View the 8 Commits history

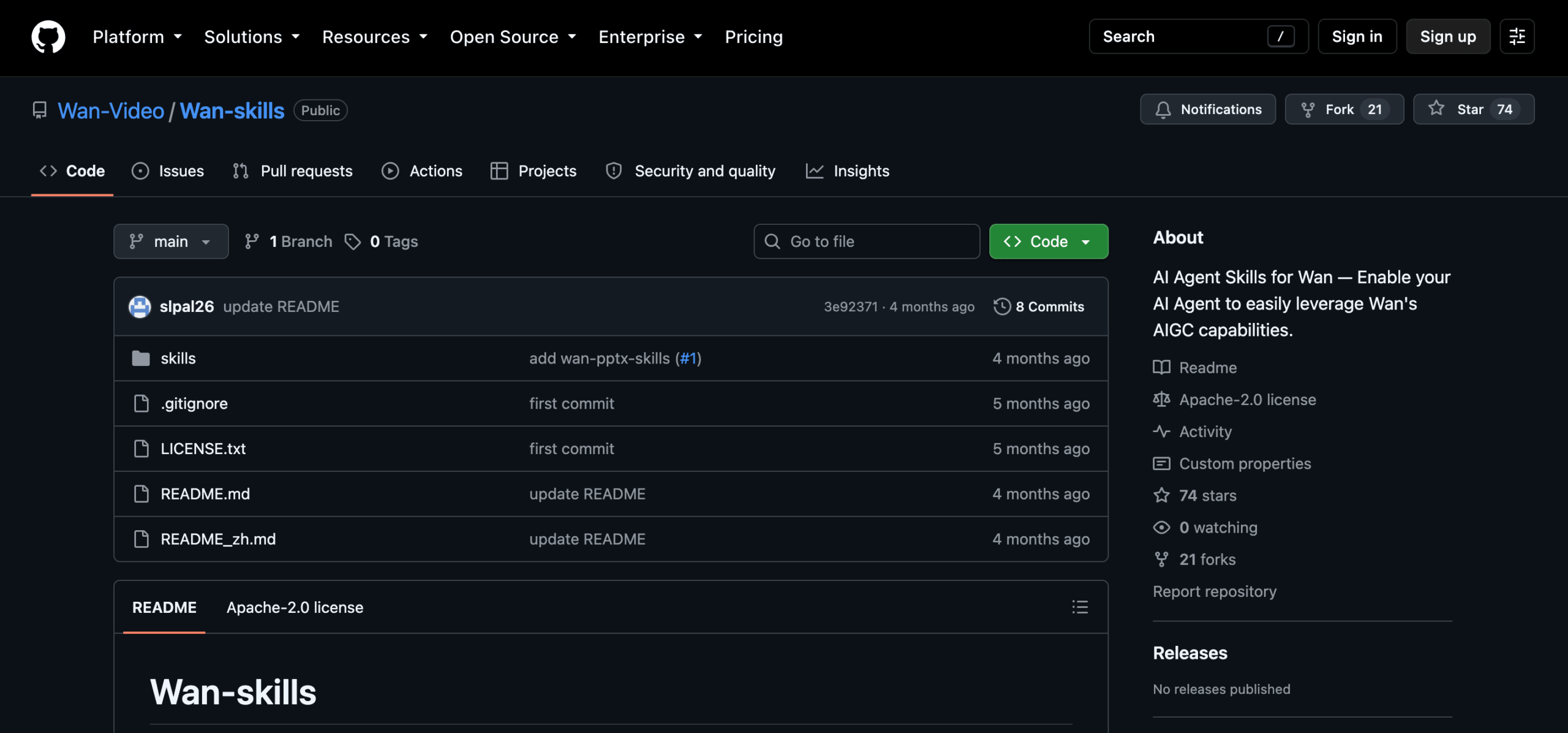coord(1039,306)
